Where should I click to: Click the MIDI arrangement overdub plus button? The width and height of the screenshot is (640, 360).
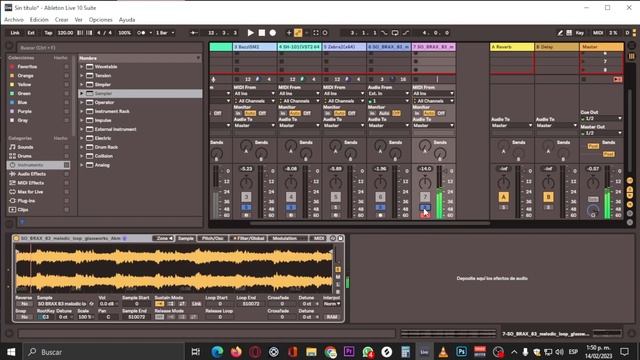289,33
